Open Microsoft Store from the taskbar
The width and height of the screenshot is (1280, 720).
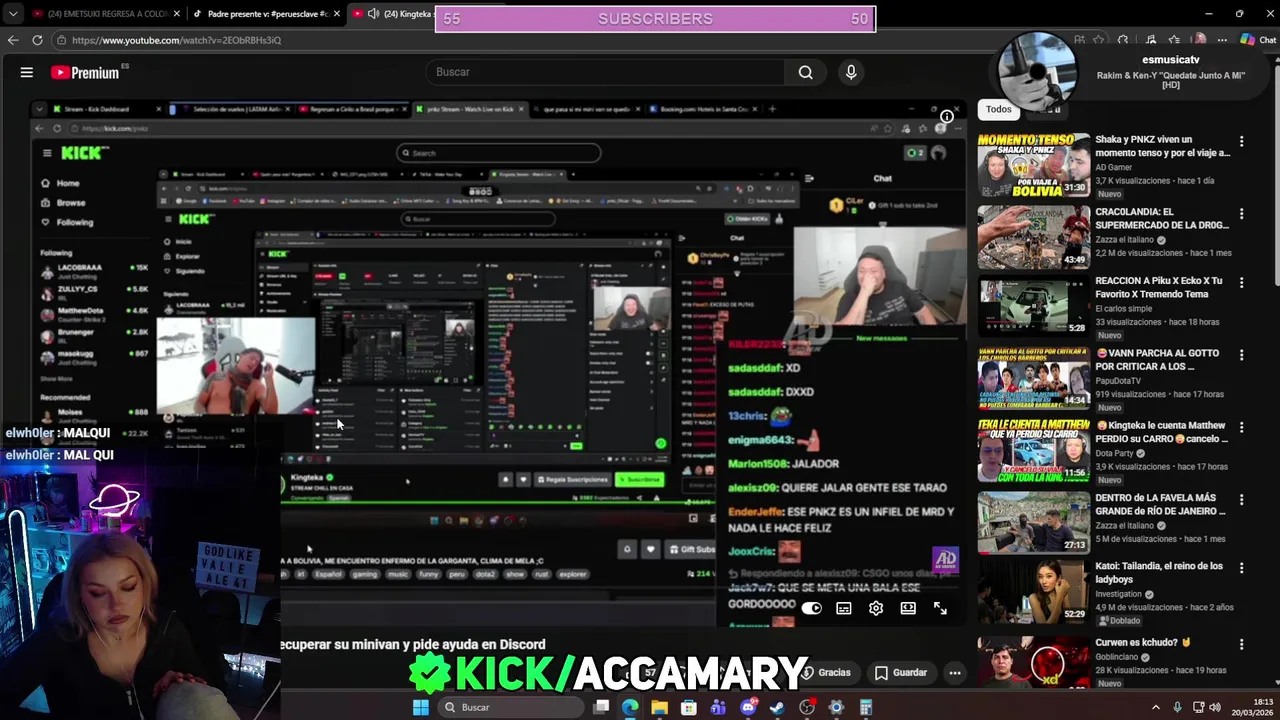click(x=689, y=707)
